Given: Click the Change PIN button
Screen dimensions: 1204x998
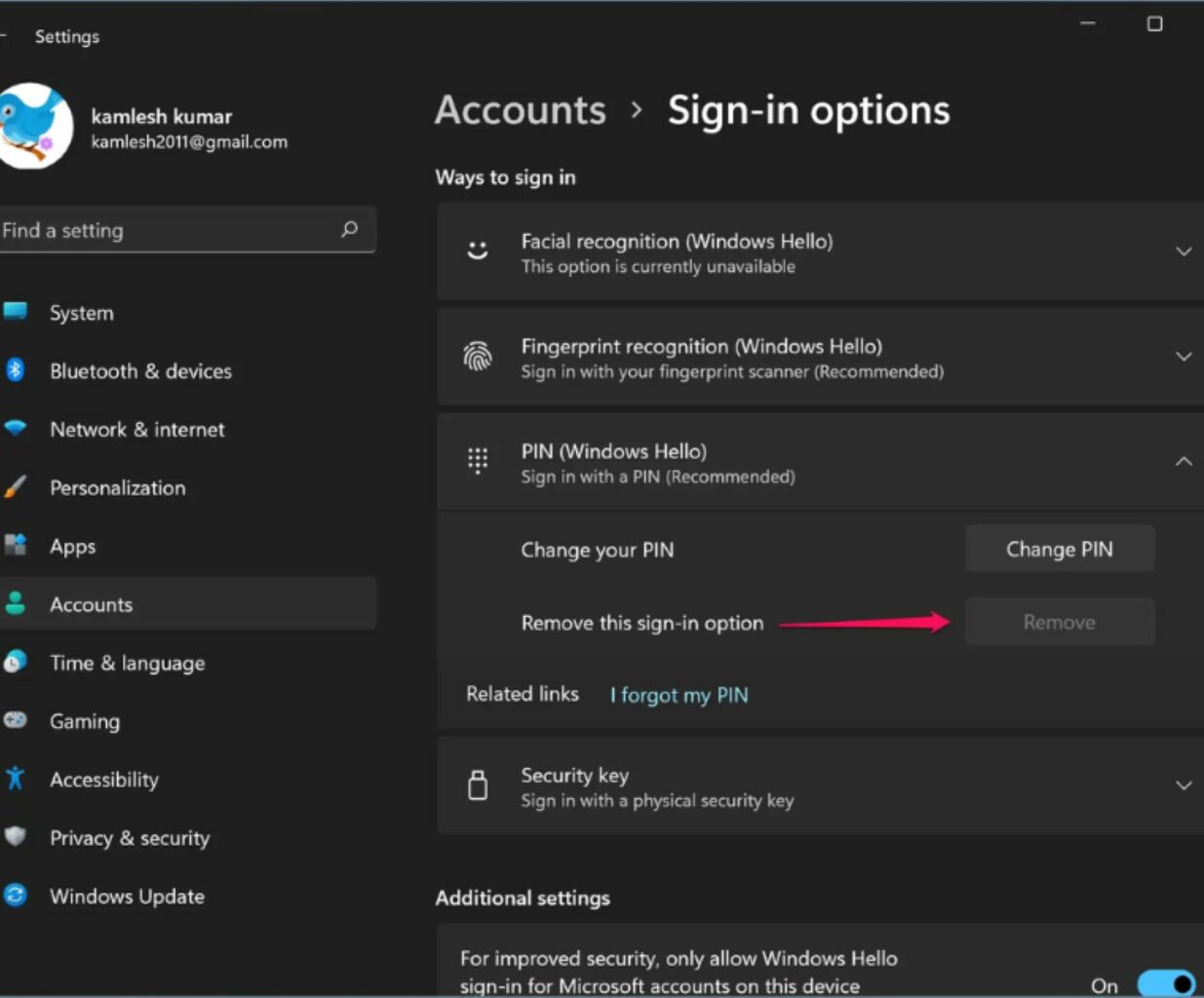Looking at the screenshot, I should pyautogui.click(x=1060, y=549).
